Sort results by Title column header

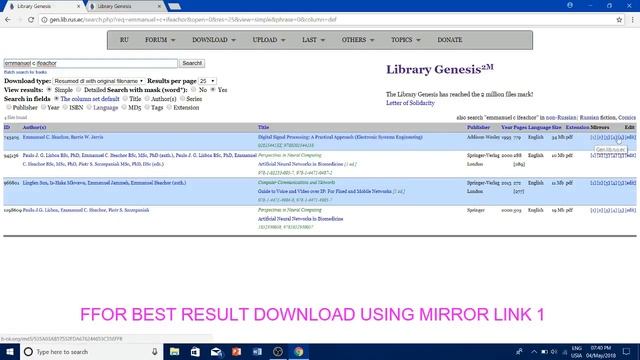[x=263, y=127]
